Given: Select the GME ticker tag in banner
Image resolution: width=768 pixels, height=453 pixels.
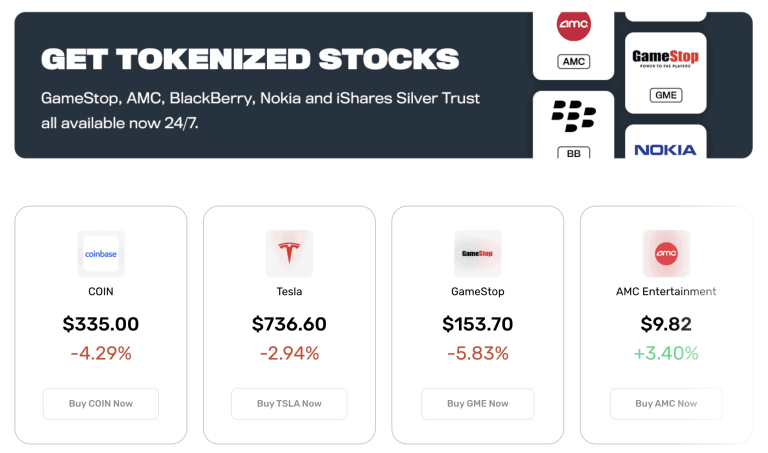Looking at the screenshot, I should (x=665, y=96).
